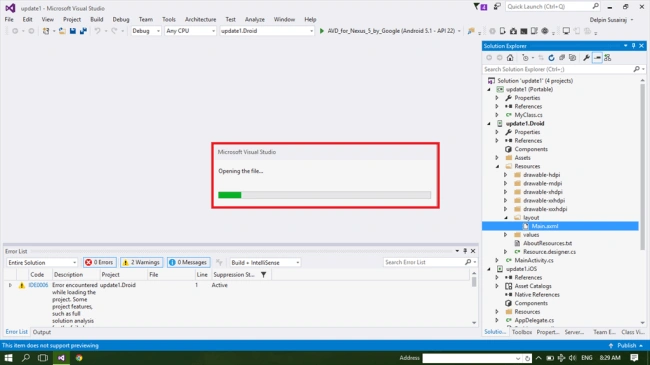
Task: Click the Windows Start button
Action: (x=8, y=358)
